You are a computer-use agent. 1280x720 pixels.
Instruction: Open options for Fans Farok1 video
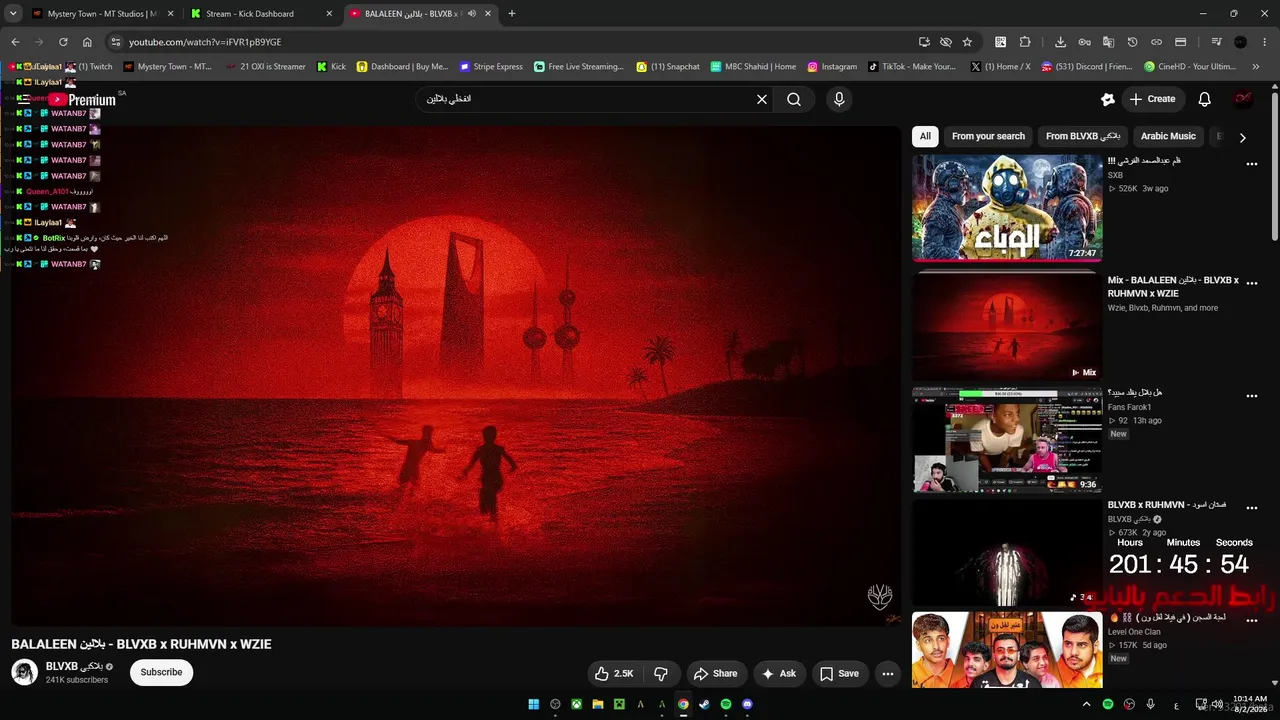click(1252, 396)
